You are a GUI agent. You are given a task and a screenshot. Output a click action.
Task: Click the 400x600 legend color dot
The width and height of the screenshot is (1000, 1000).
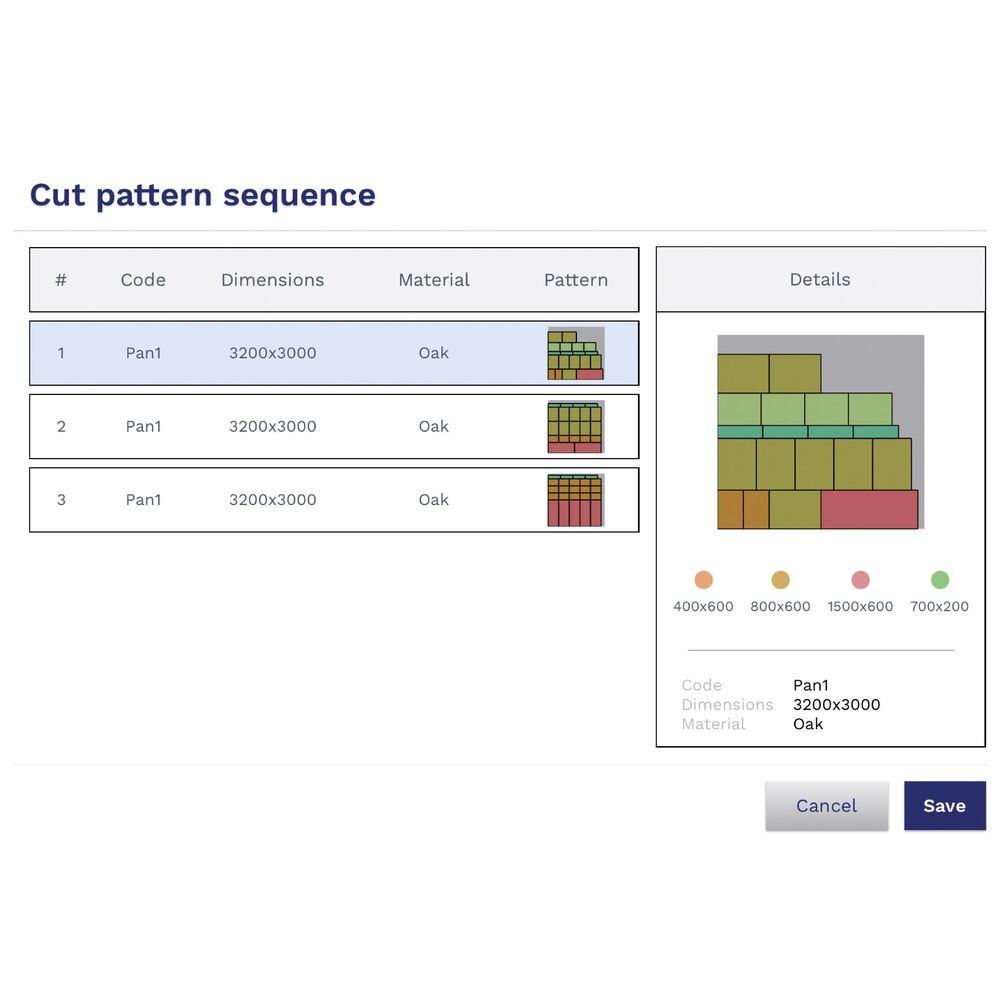pyautogui.click(x=703, y=579)
